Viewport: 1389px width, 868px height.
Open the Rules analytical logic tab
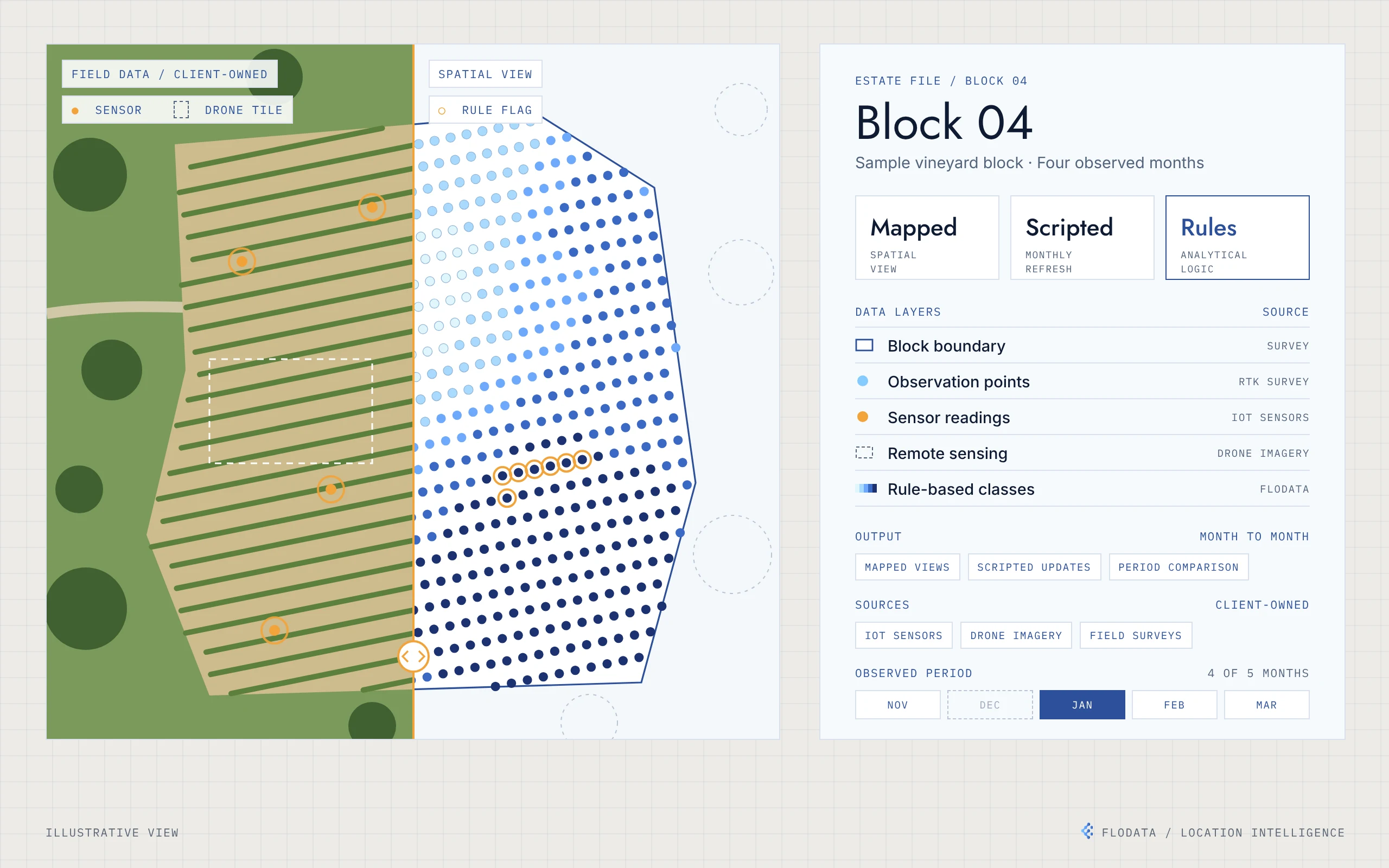pyautogui.click(x=1238, y=238)
